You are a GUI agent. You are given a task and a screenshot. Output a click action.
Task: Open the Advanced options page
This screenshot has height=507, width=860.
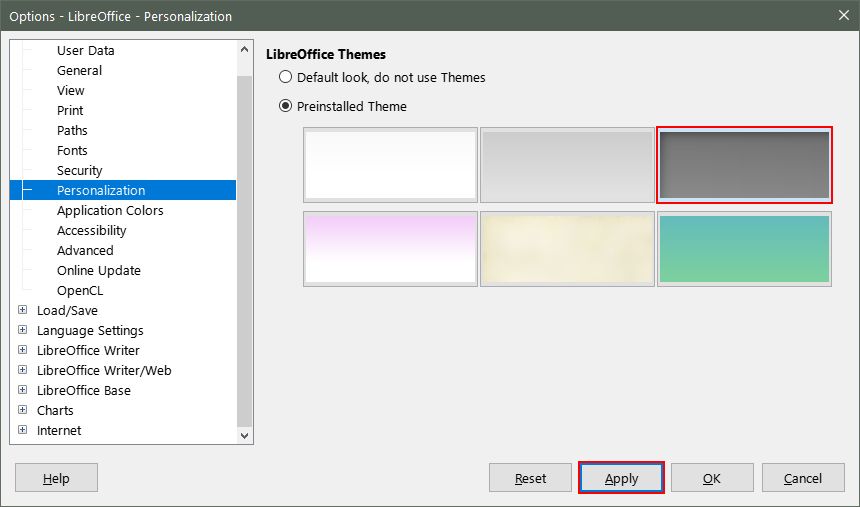(x=85, y=251)
